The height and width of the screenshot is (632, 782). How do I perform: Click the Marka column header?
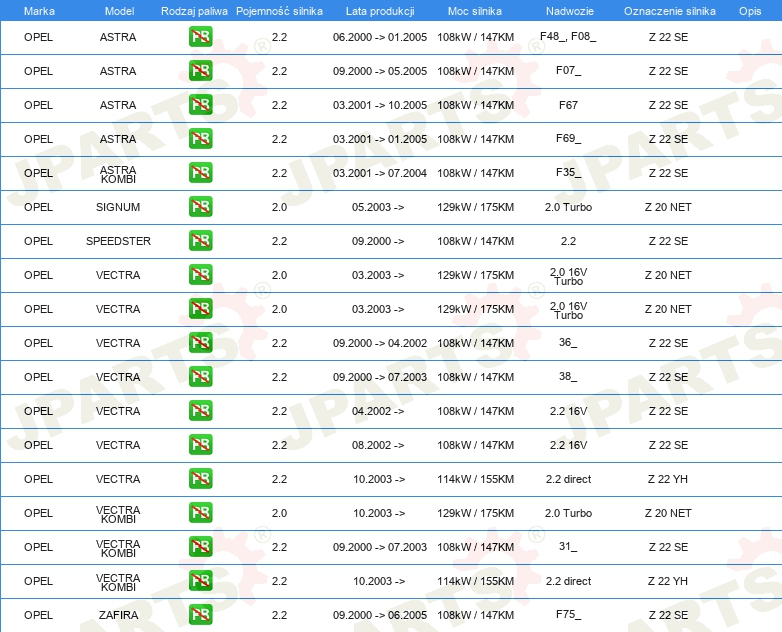39,11
